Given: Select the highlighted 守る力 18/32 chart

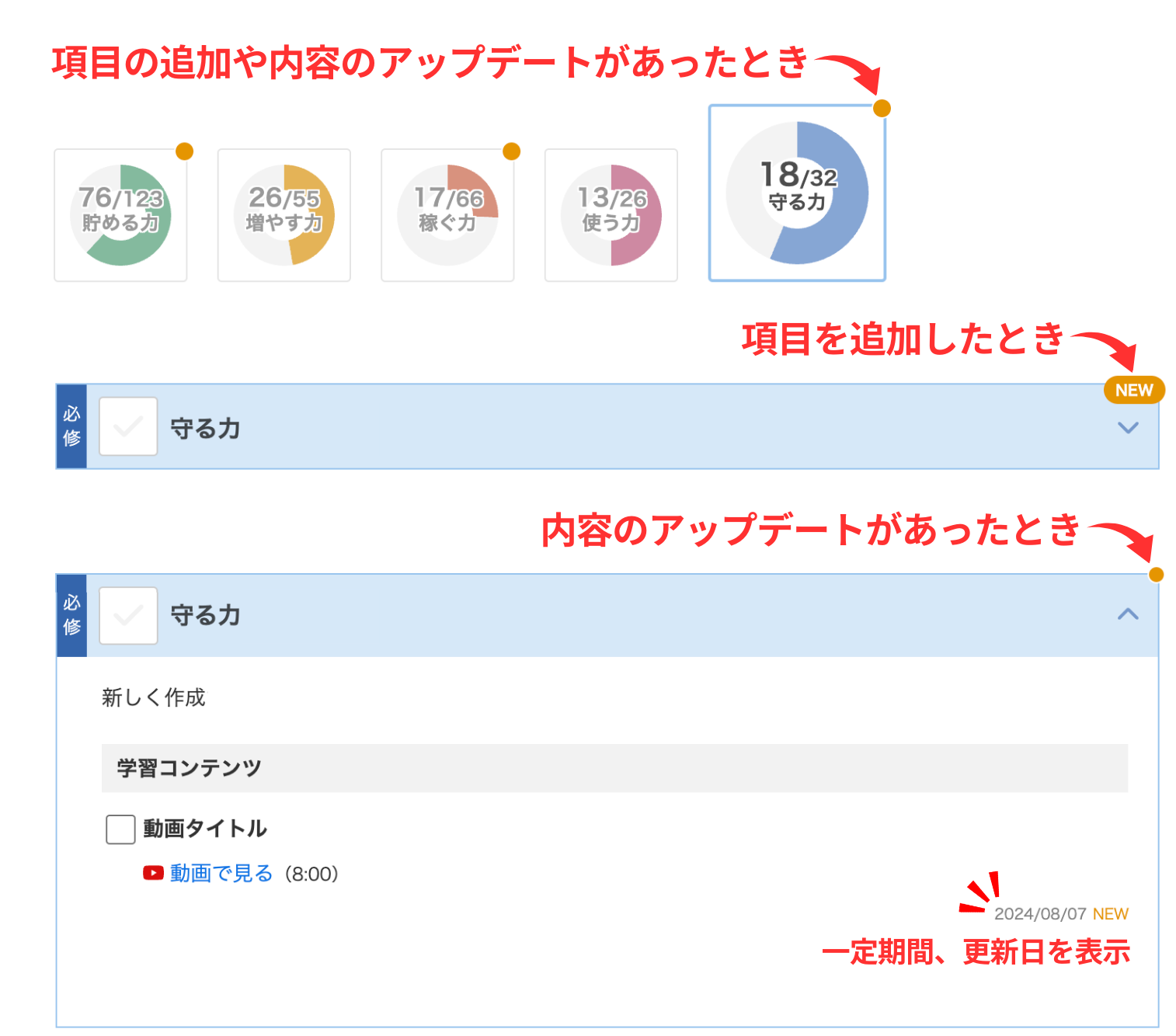Looking at the screenshot, I should [797, 193].
